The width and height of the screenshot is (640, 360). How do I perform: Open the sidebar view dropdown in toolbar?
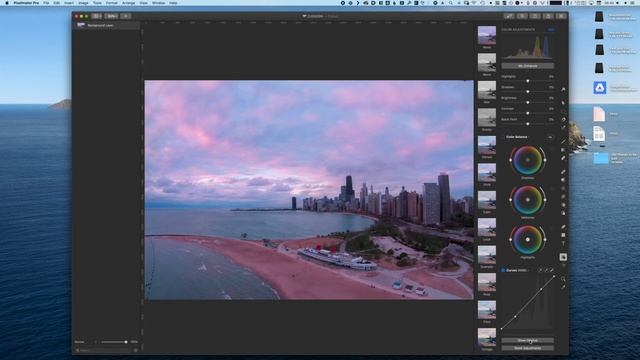tap(97, 16)
